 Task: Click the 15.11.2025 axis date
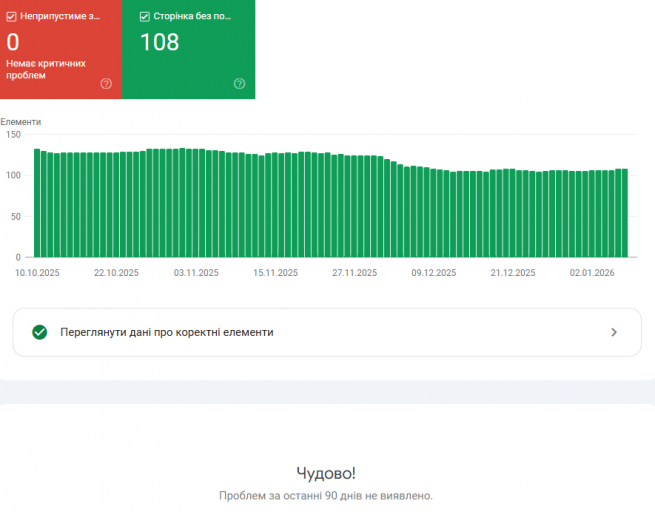[275, 273]
